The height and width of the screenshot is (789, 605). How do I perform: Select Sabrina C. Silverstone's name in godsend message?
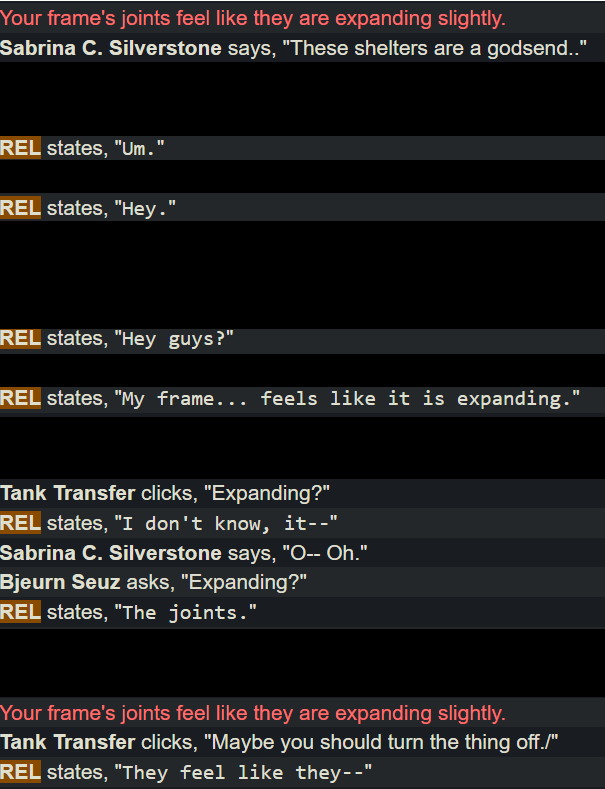coord(111,48)
